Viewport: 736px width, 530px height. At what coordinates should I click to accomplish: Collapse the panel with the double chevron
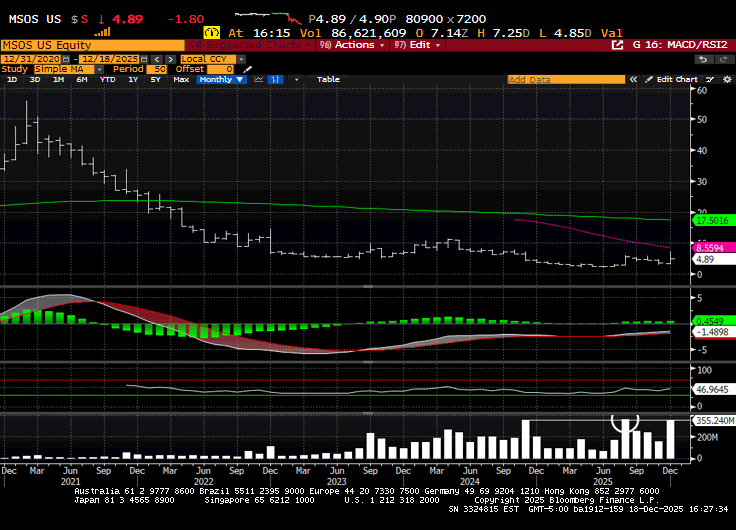[x=633, y=79]
